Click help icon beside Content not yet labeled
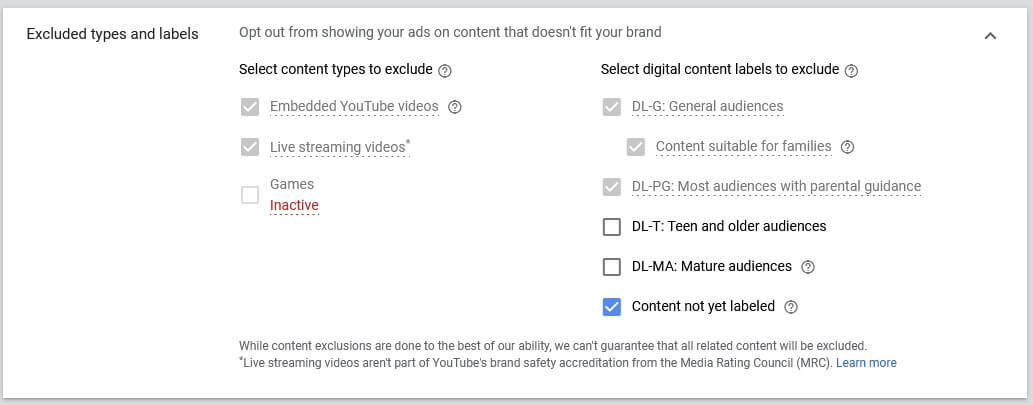 click(791, 307)
